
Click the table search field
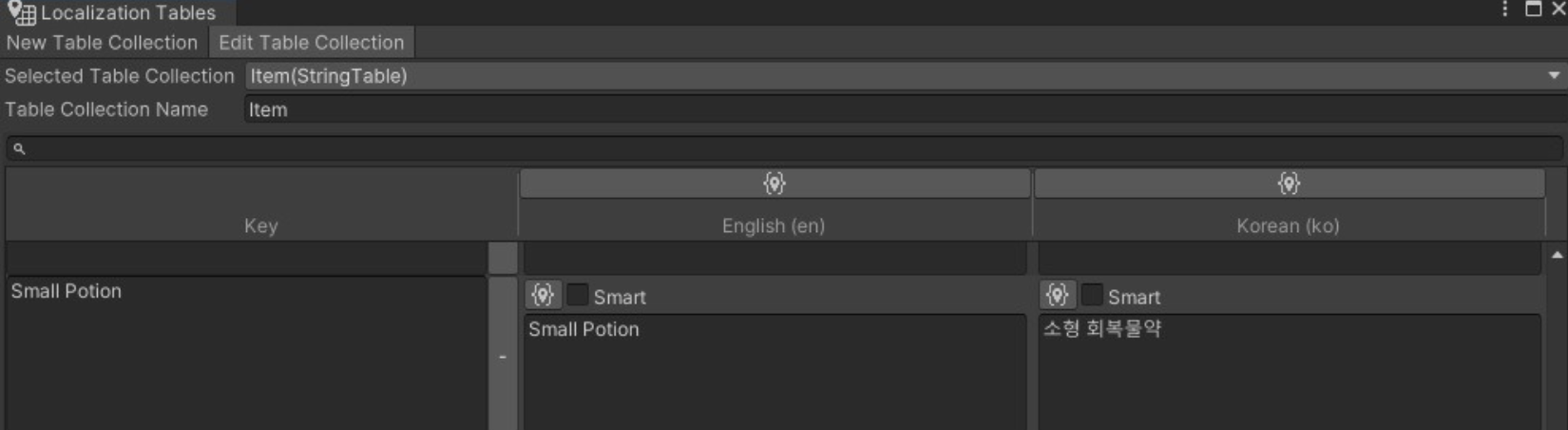pos(789,148)
